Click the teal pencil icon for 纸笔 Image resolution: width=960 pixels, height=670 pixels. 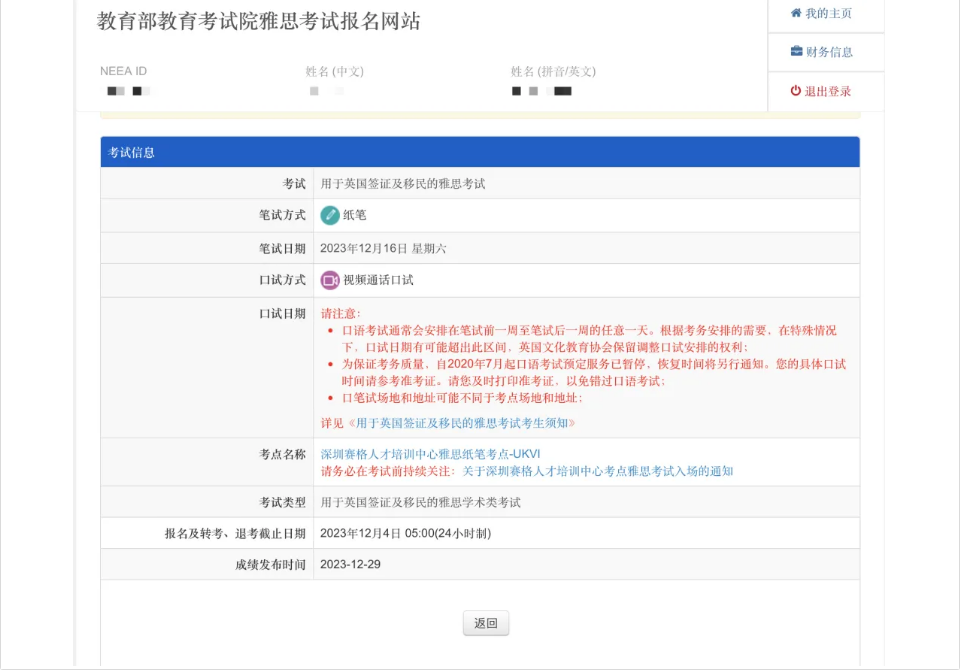point(330,215)
